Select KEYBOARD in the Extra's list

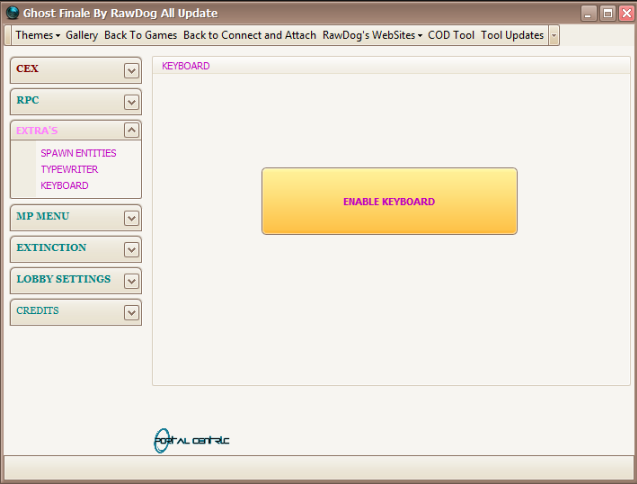(64, 185)
